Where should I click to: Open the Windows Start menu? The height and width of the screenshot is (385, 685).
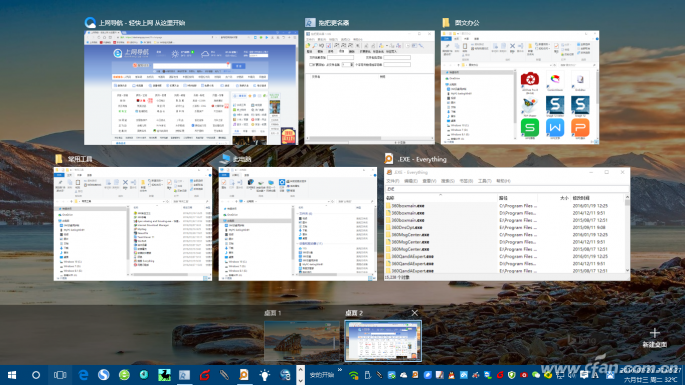pos(12,375)
